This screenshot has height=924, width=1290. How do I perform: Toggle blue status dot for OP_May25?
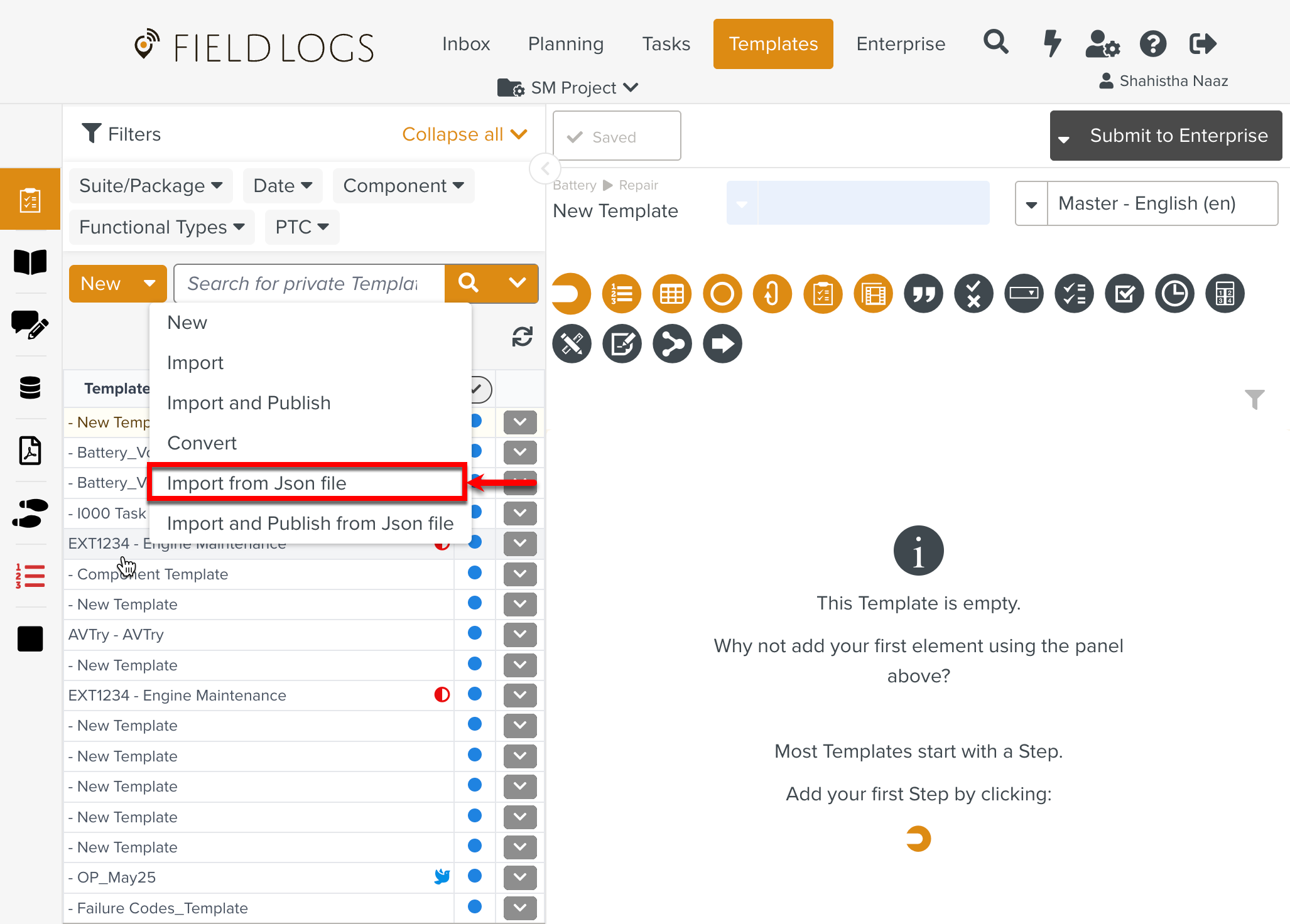475,876
